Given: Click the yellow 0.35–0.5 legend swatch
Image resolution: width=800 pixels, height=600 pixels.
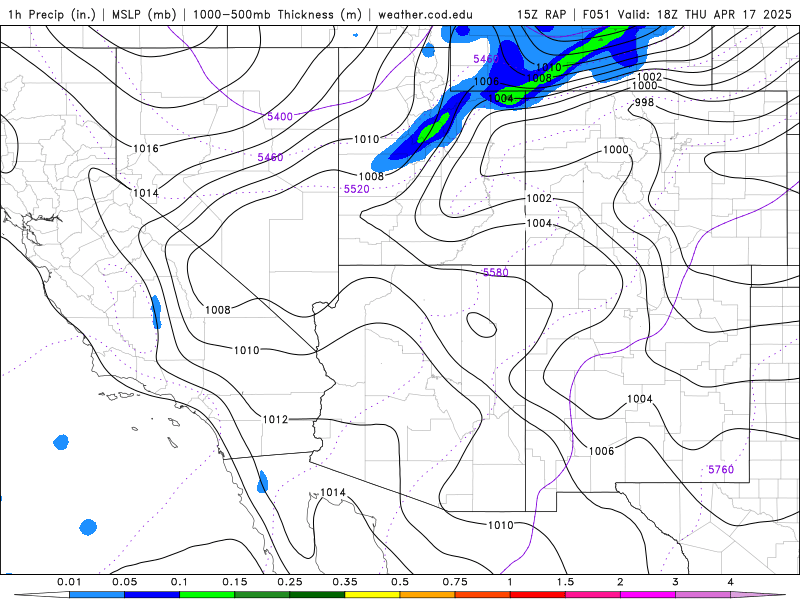Looking at the screenshot, I should click(x=372, y=595).
